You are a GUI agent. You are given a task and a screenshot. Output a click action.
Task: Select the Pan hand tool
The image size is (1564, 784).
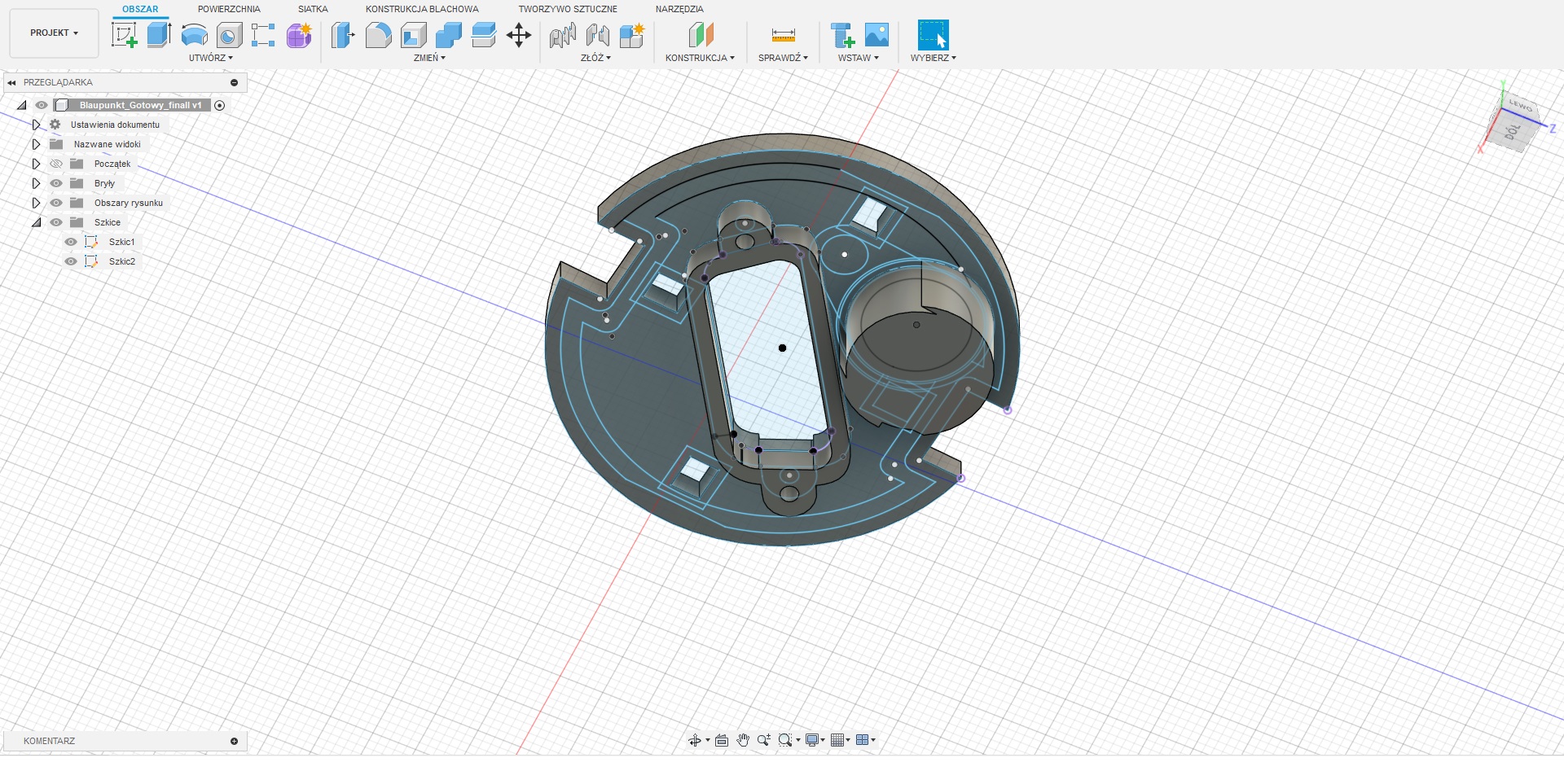tap(743, 740)
